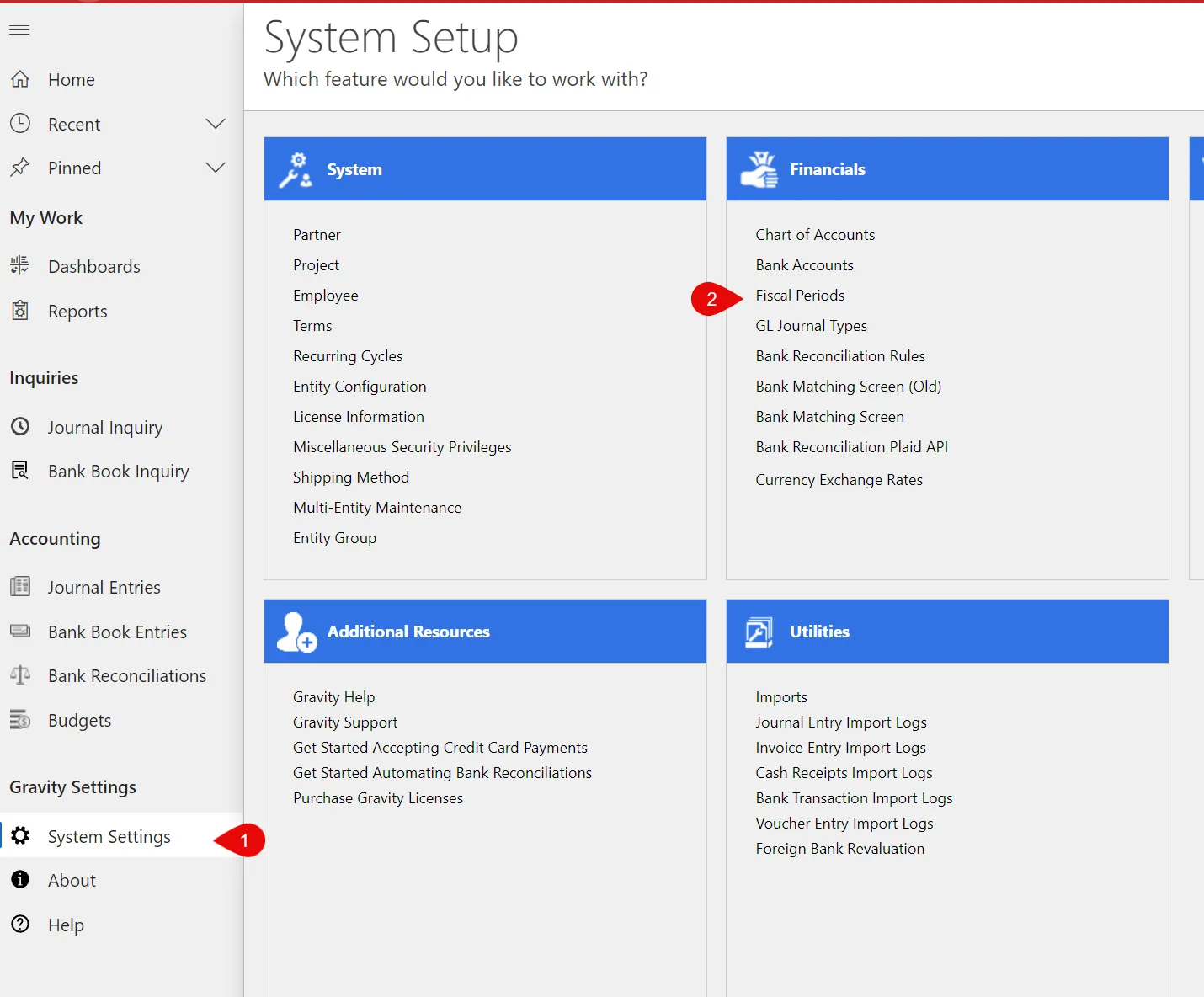Click the System Settings gear icon
Image resolution: width=1204 pixels, height=997 pixels.
pos(20,836)
